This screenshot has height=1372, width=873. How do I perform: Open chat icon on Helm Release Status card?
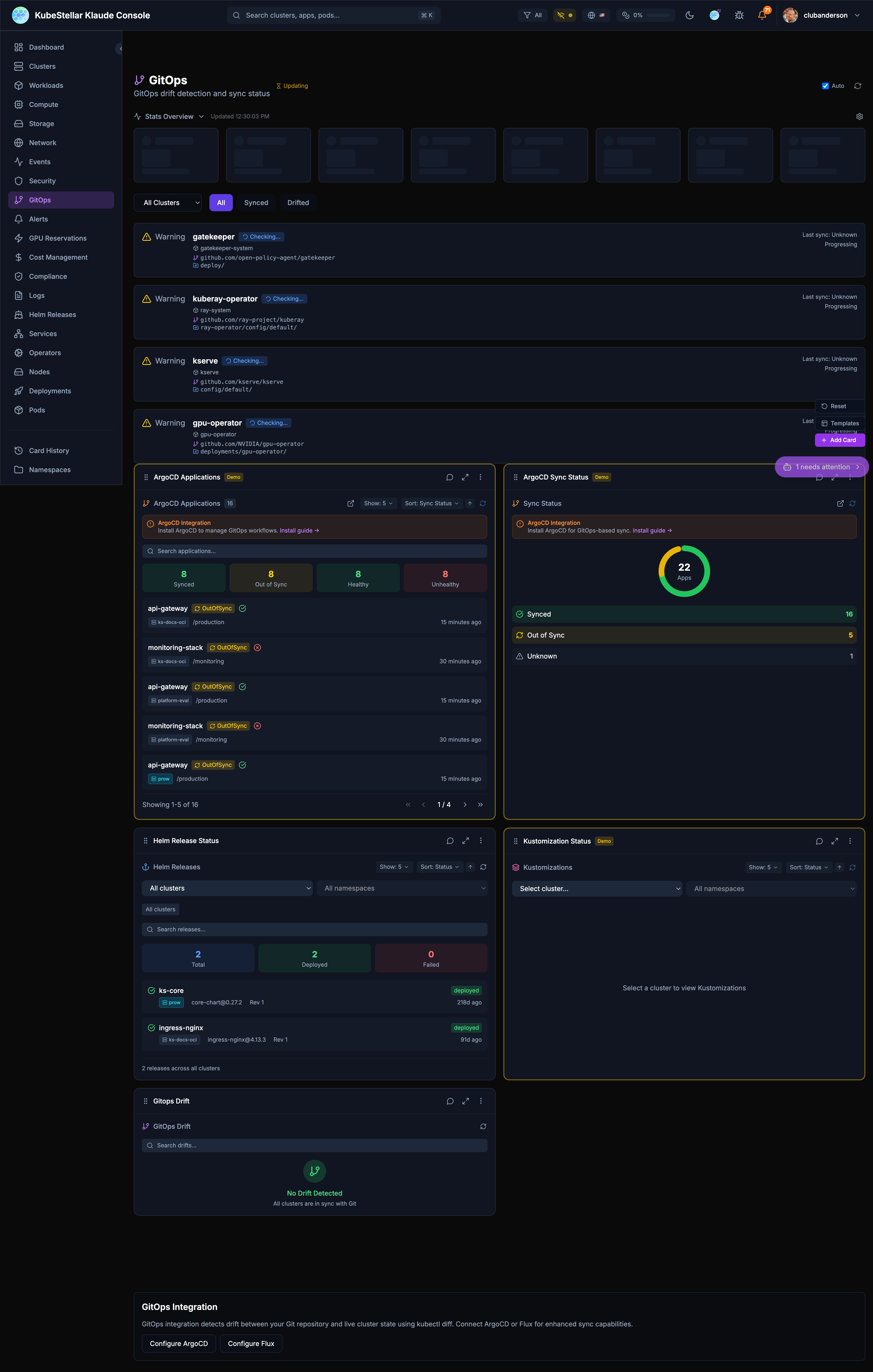tap(450, 840)
